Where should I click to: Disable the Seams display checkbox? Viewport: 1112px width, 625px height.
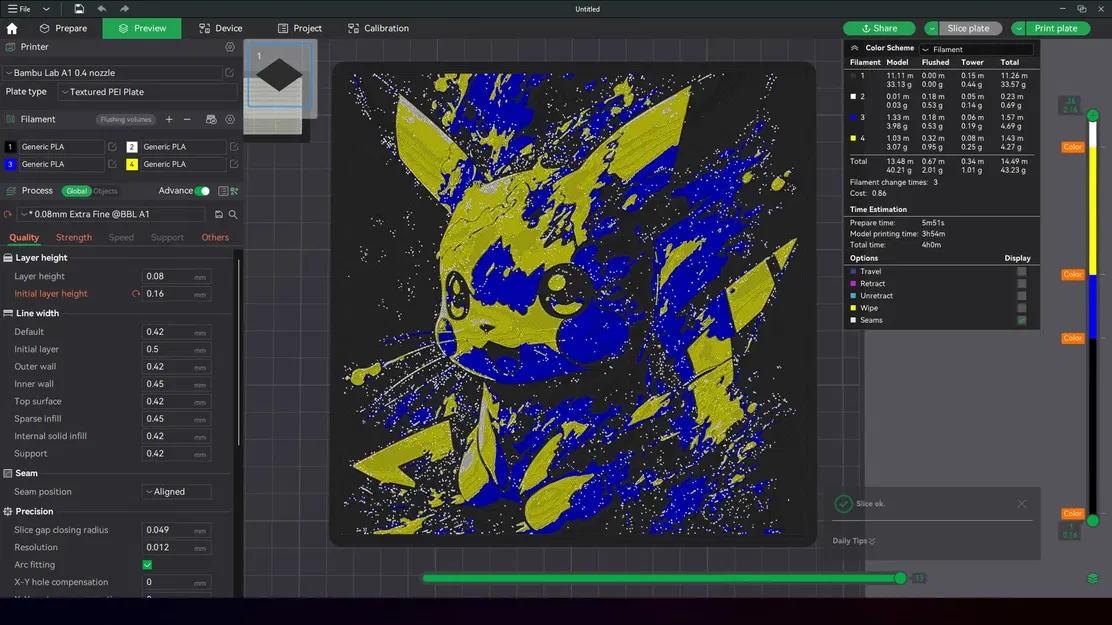click(1022, 320)
